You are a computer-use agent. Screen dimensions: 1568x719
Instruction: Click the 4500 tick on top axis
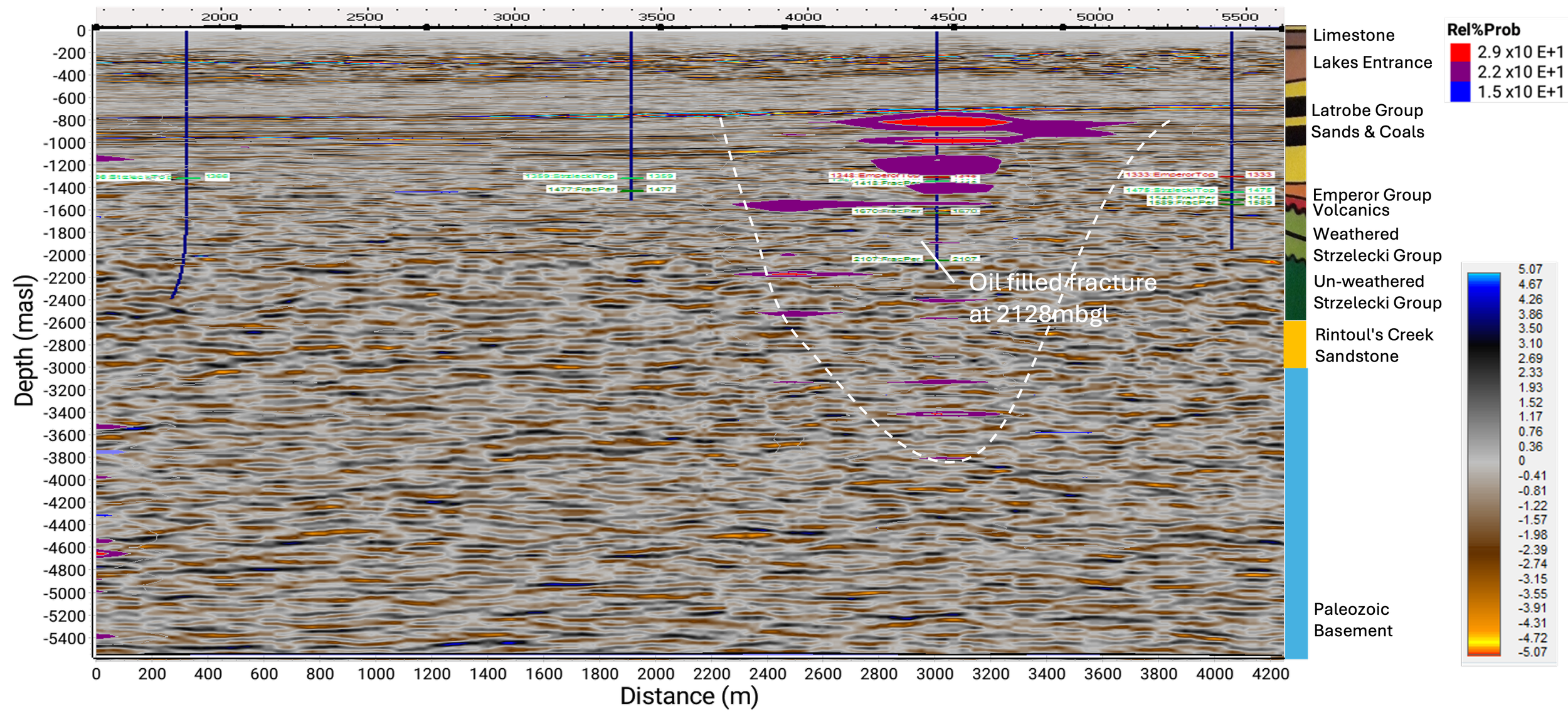coord(948,17)
